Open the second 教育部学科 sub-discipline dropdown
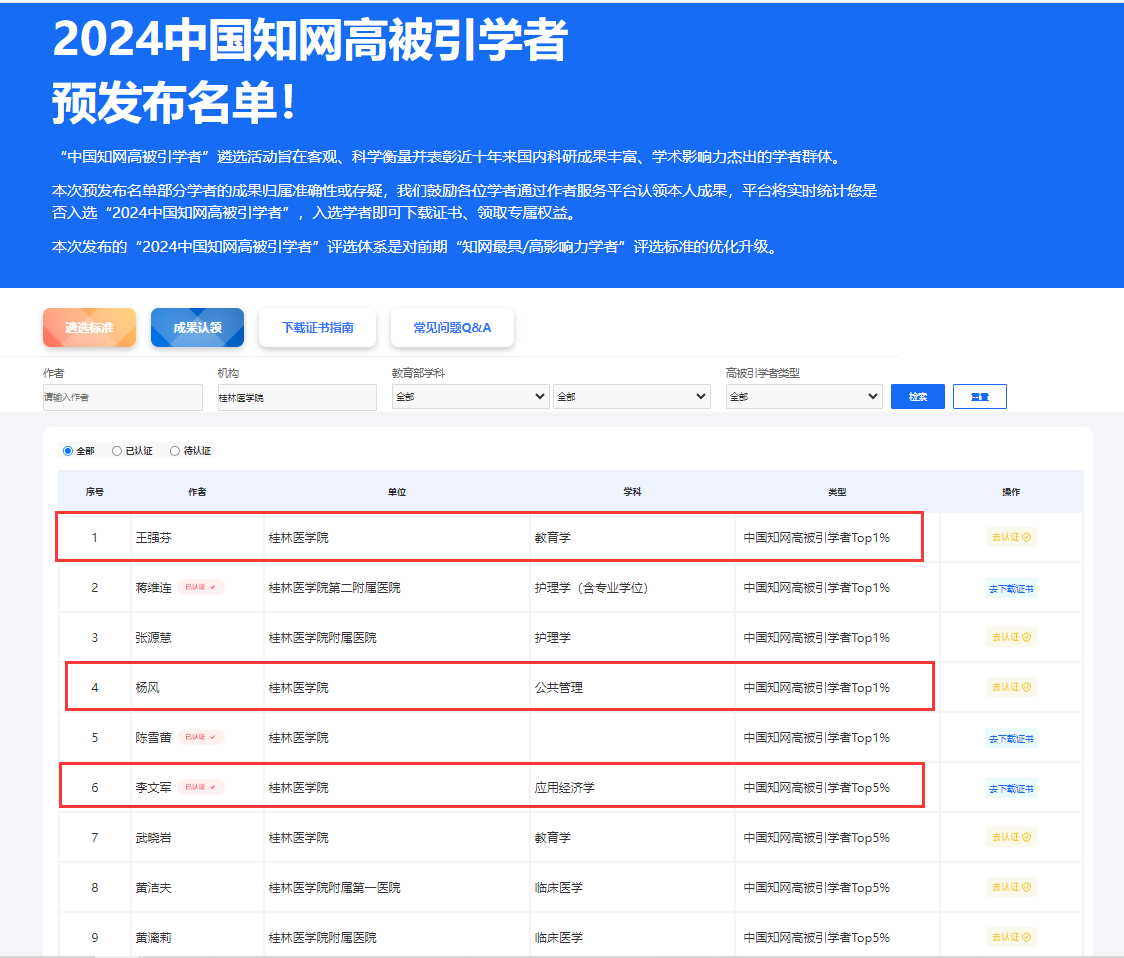The image size is (1124, 958). click(x=631, y=397)
